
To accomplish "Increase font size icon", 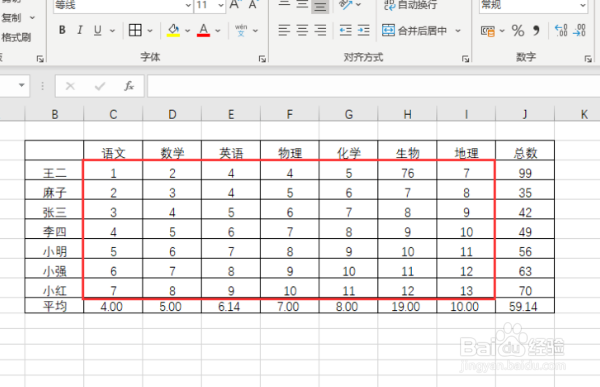I will pos(234,5).
